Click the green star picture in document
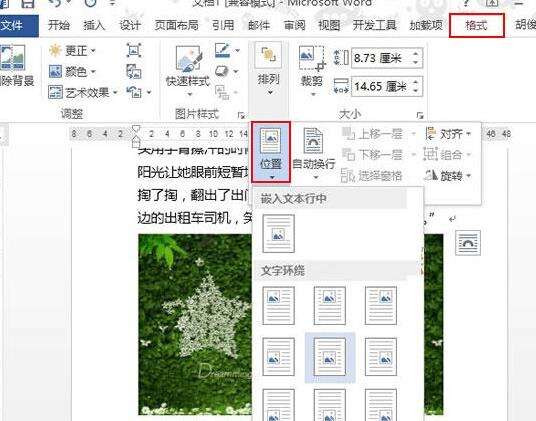The height and width of the screenshot is (421, 536). [x=195, y=325]
